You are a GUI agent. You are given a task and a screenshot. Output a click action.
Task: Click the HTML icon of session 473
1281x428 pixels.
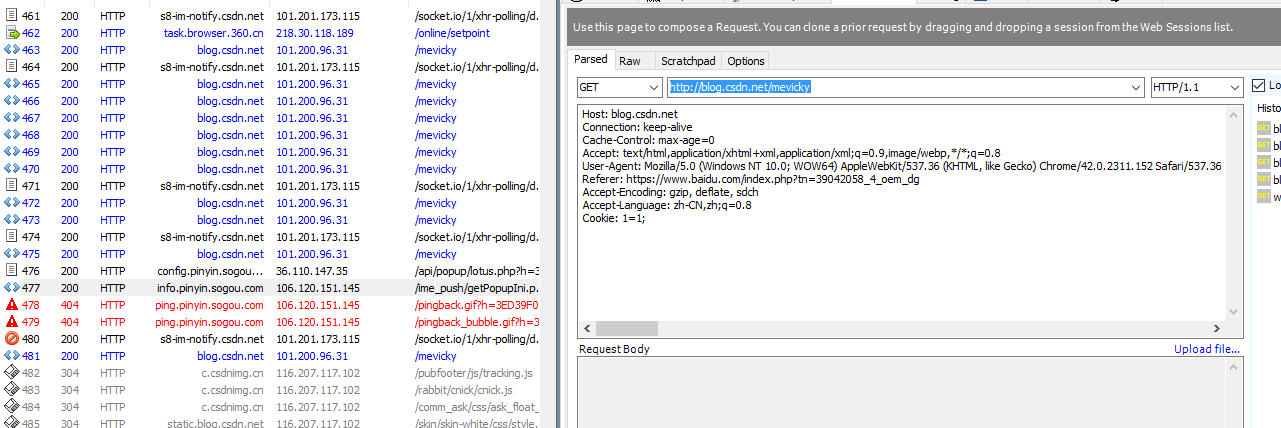pos(11,220)
